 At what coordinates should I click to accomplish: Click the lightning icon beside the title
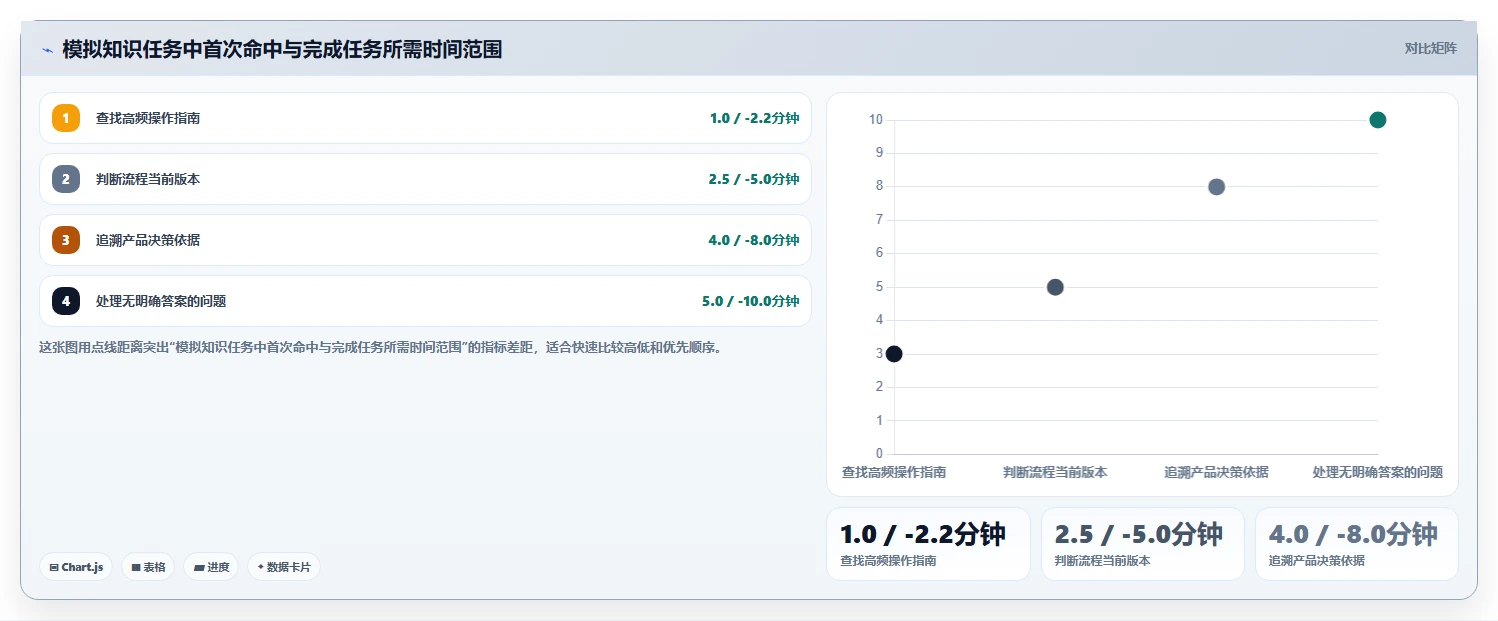click(x=47, y=50)
